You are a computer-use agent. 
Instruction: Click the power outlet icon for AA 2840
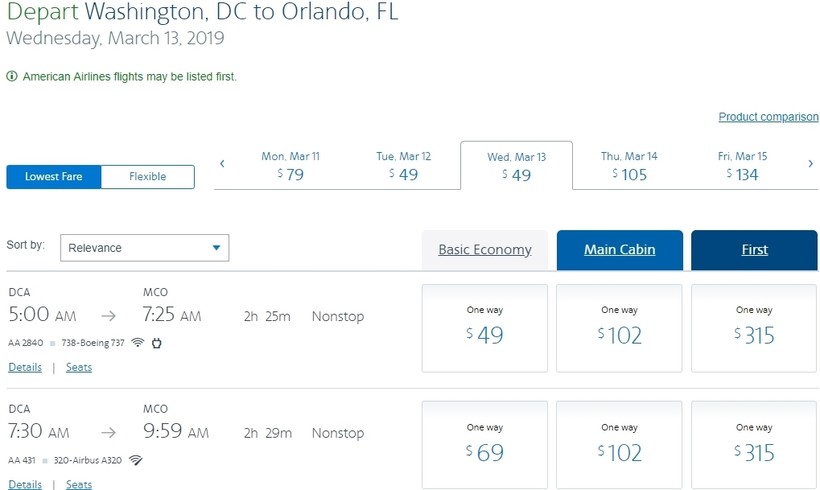pos(156,343)
